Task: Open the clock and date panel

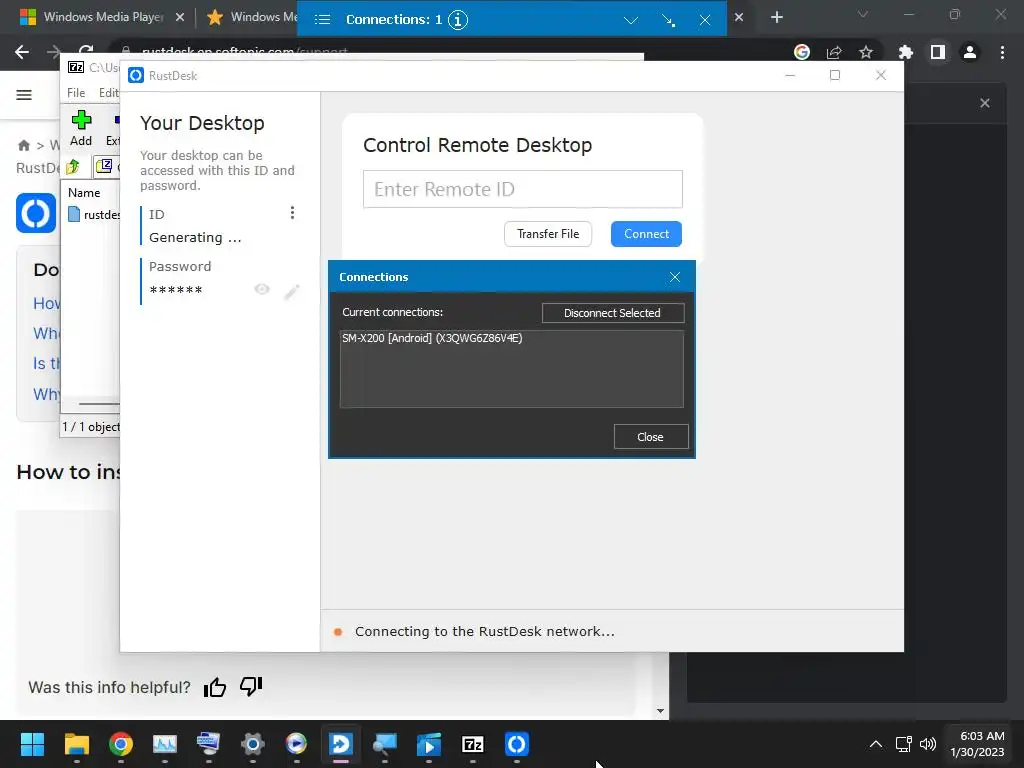Action: click(978, 744)
